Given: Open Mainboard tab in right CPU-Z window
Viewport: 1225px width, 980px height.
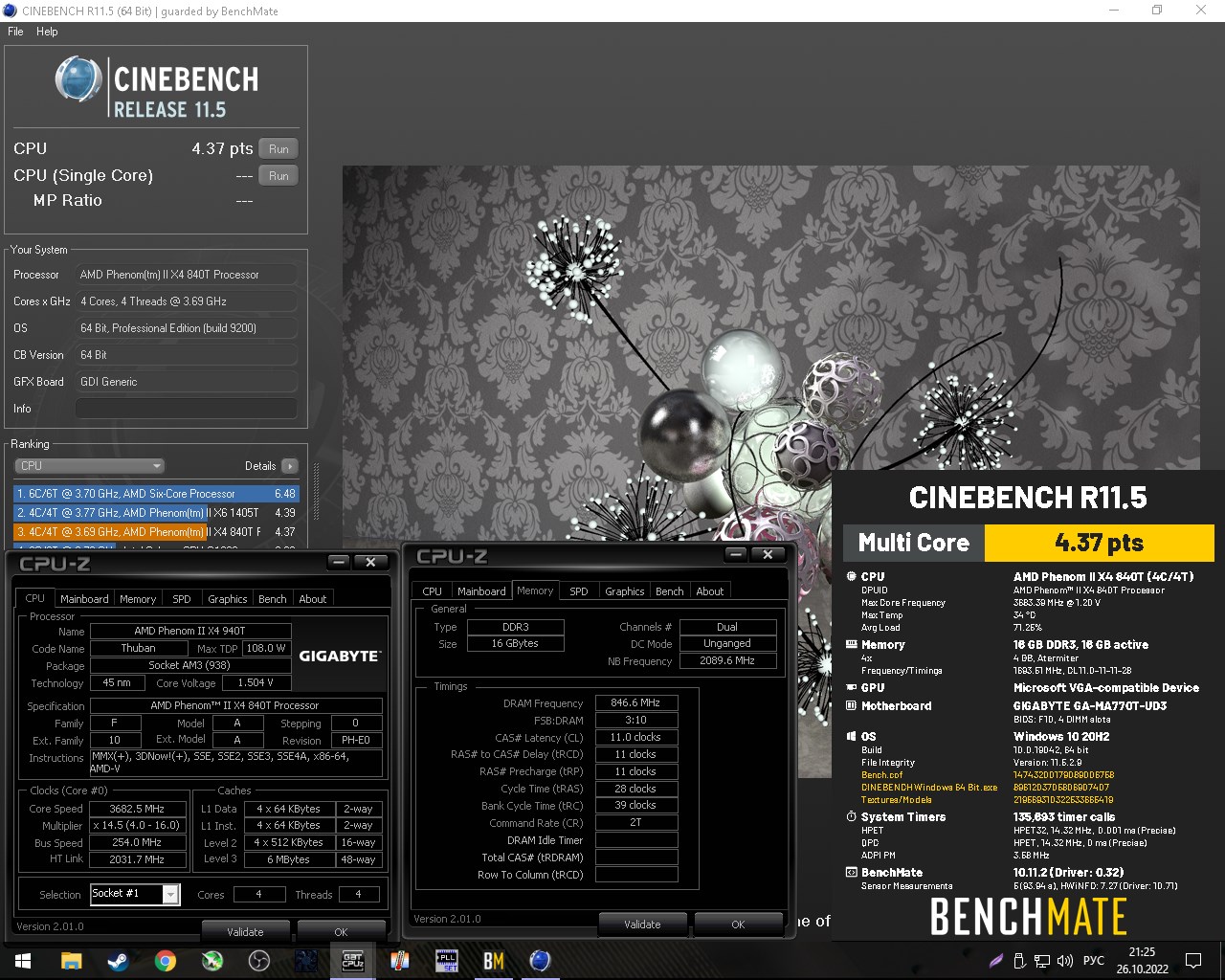Looking at the screenshot, I should [481, 591].
